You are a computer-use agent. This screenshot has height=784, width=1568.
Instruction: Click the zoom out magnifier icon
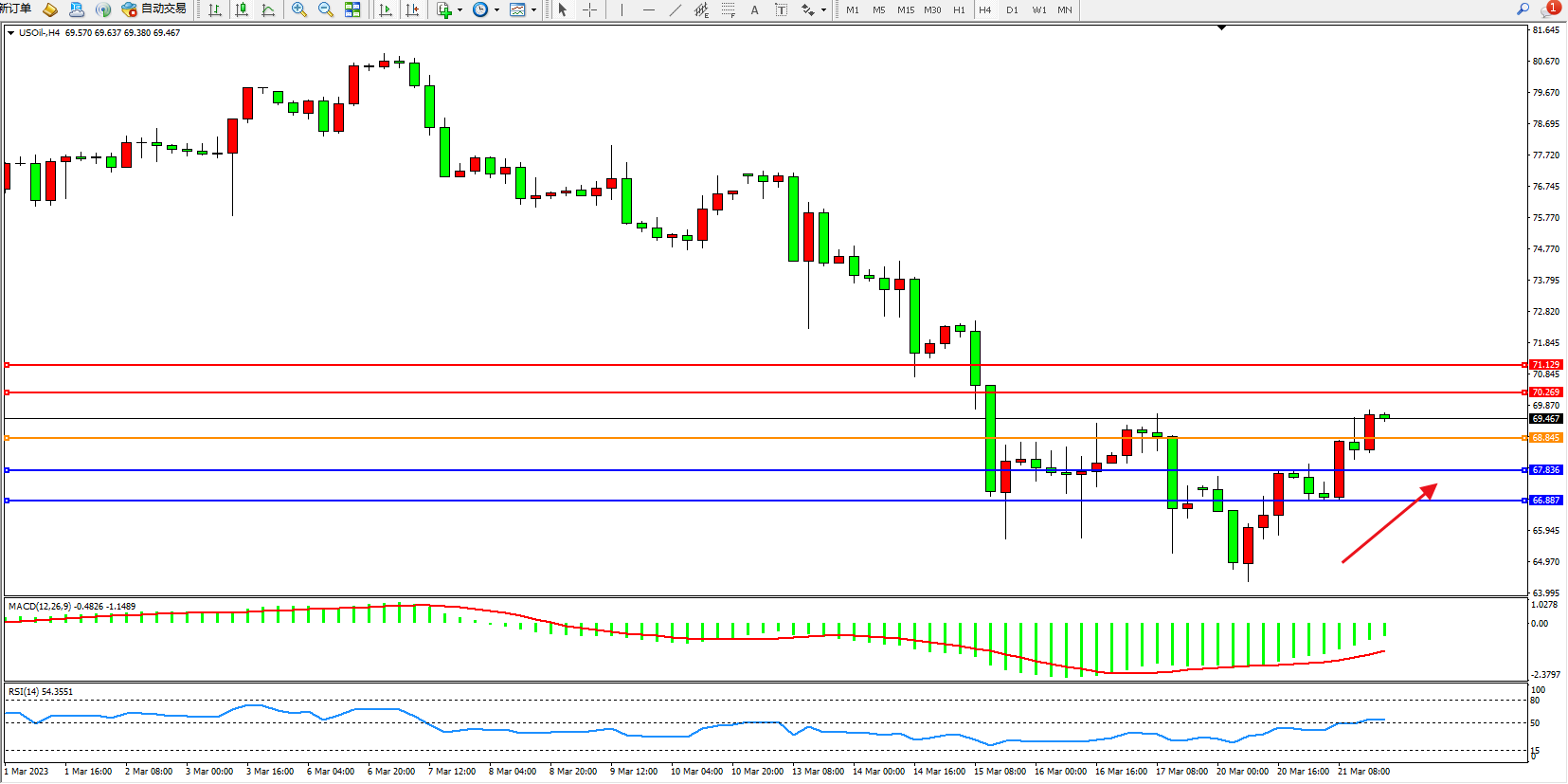click(x=326, y=9)
